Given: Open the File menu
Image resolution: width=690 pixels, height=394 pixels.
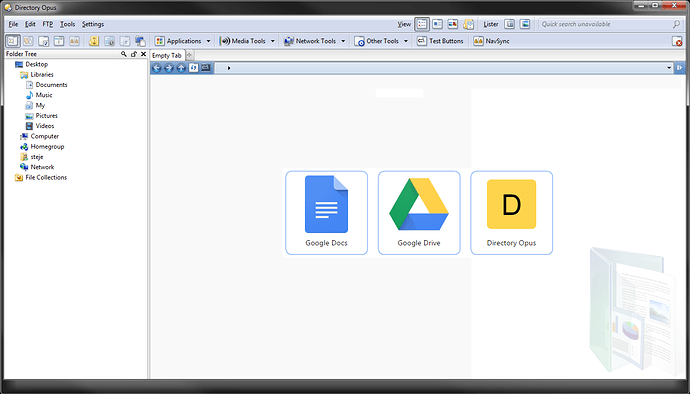Looking at the screenshot, I should coord(13,24).
